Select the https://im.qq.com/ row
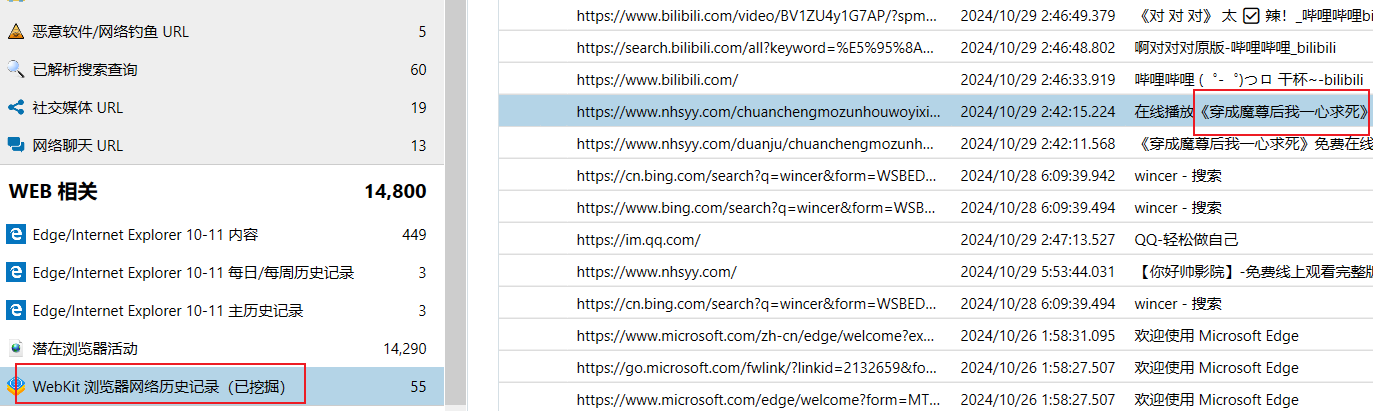 tap(935, 239)
